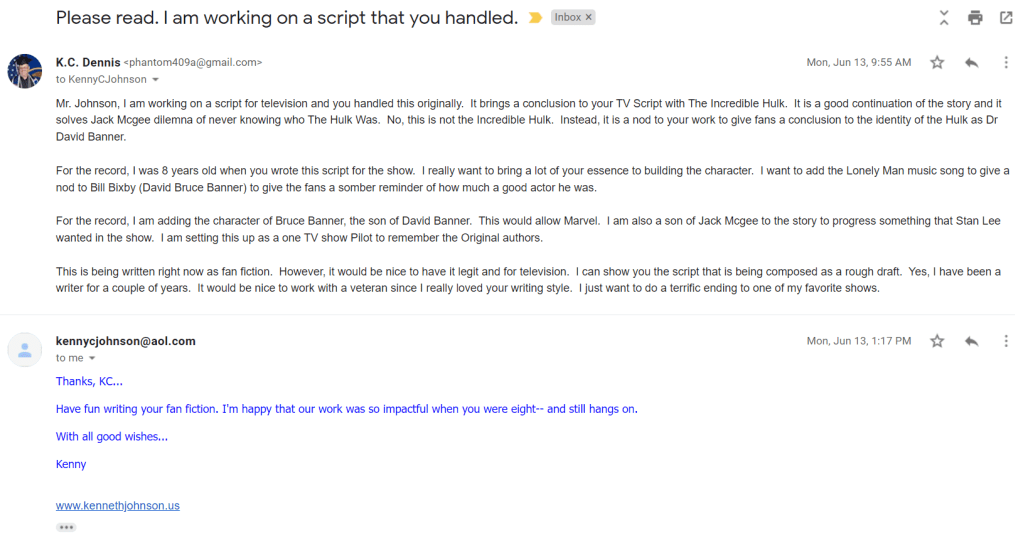This screenshot has height=544, width=1023.
Task: Expand the 'to me' recipient details
Action: [x=92, y=358]
